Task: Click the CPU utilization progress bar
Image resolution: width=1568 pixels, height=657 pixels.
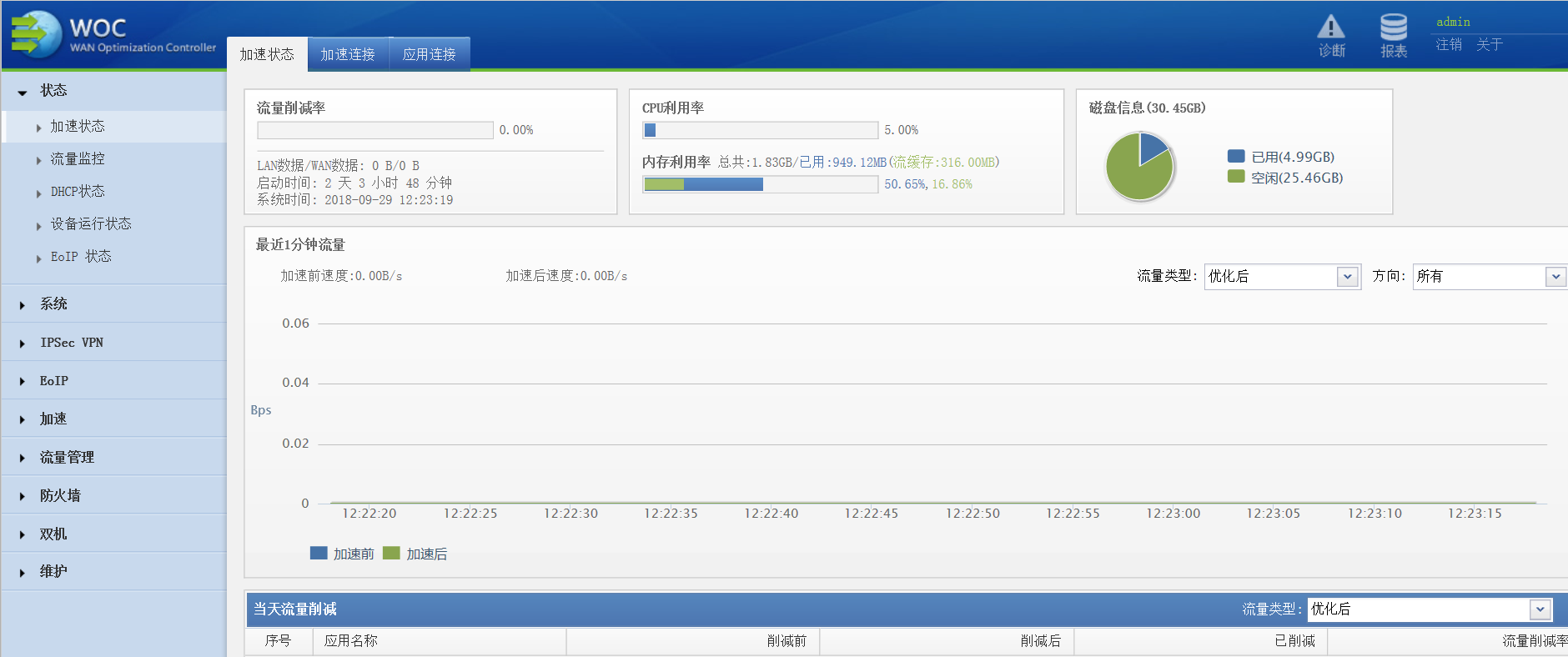Action: tap(760, 130)
